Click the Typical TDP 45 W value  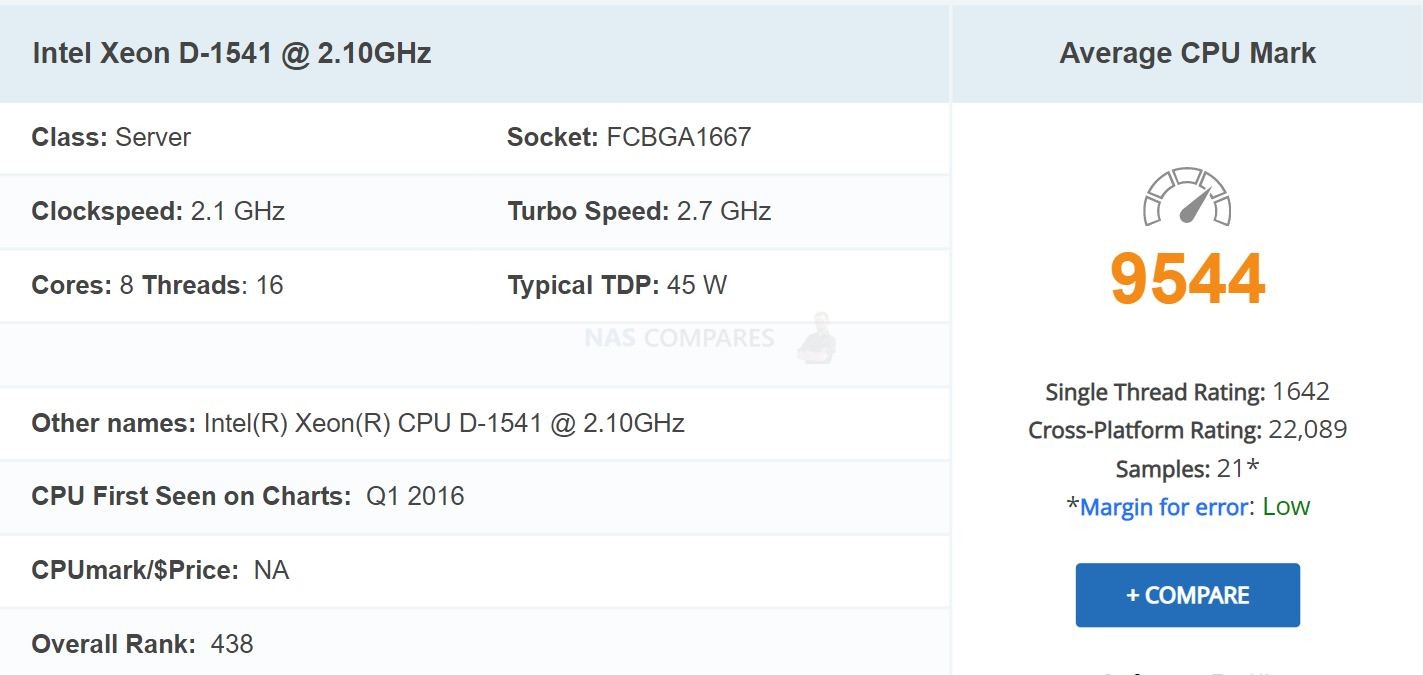(697, 285)
